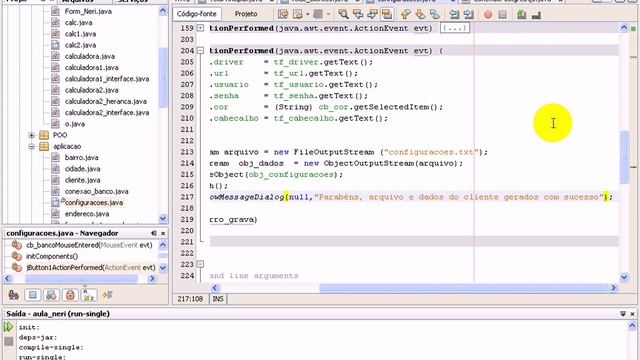Toggle show inherited members in Navigator
640x360 pixels.
click(13, 295)
